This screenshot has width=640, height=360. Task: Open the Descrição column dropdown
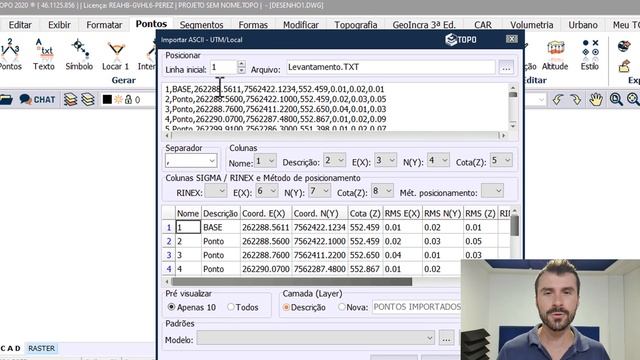click(x=334, y=160)
